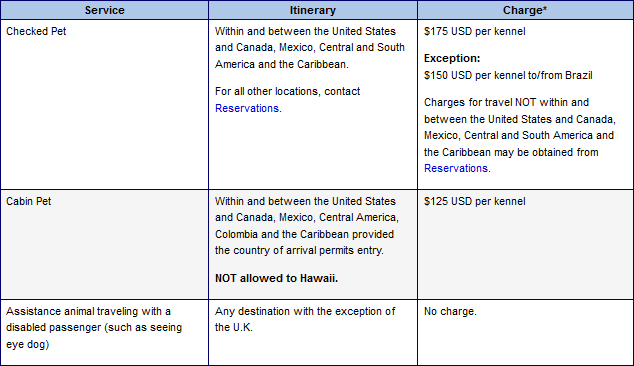This screenshot has width=634, height=366.
Task: Open the Reservations link in Itinerary column
Action: [247, 108]
